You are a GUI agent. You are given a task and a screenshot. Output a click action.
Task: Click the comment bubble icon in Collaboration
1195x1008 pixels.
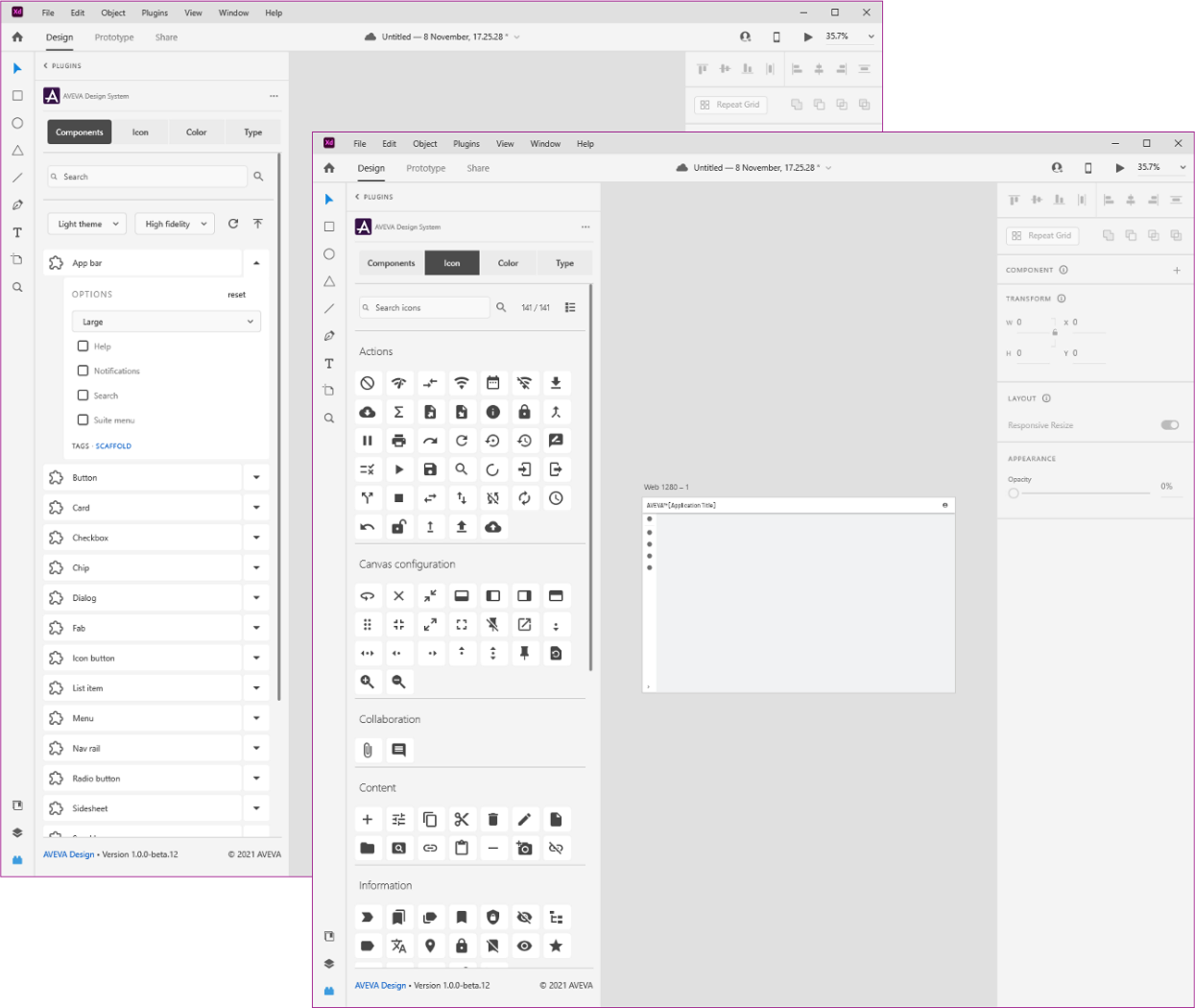pos(398,750)
